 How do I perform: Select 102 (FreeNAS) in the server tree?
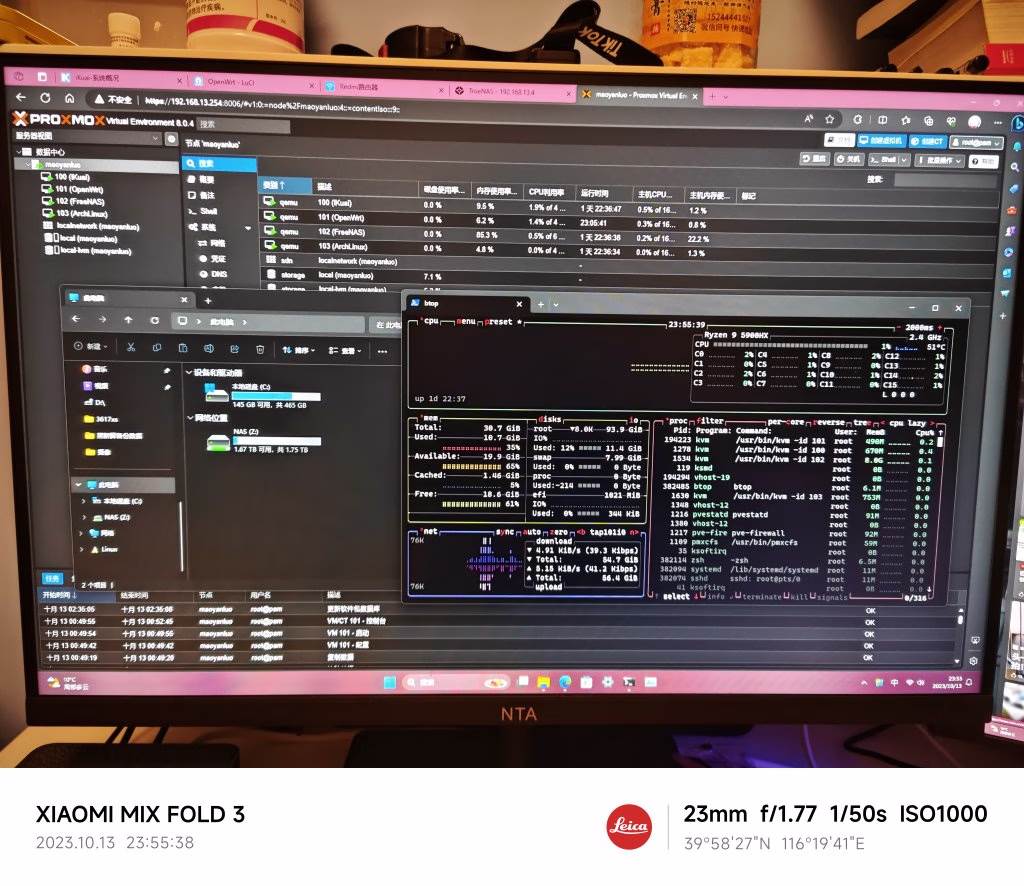74,202
